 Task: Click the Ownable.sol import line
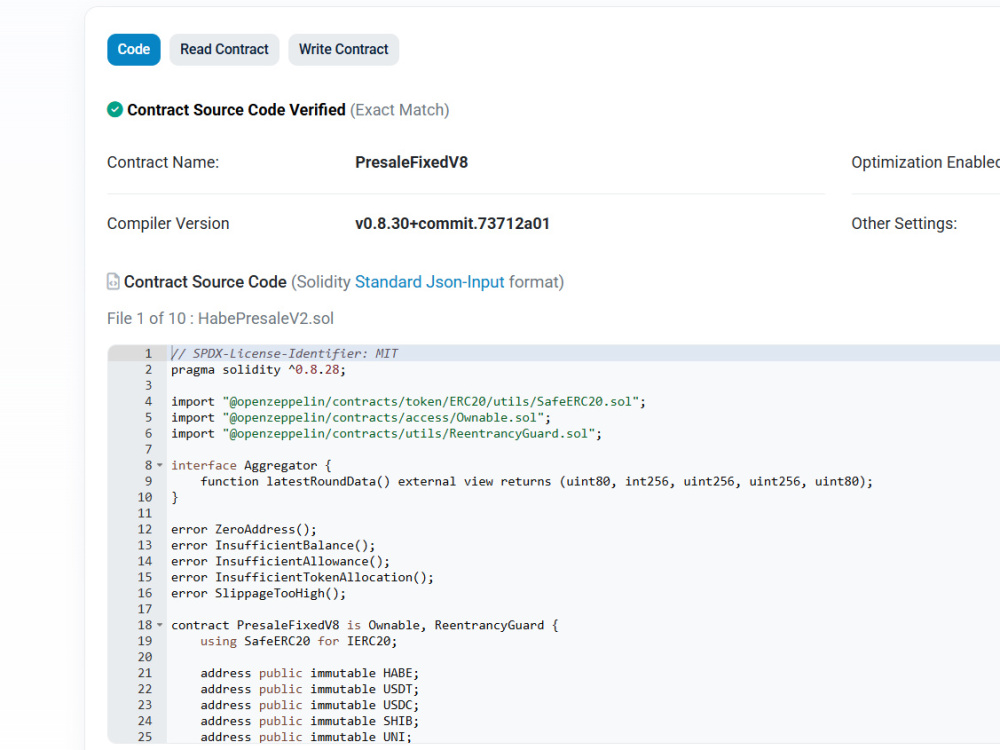tap(361, 418)
